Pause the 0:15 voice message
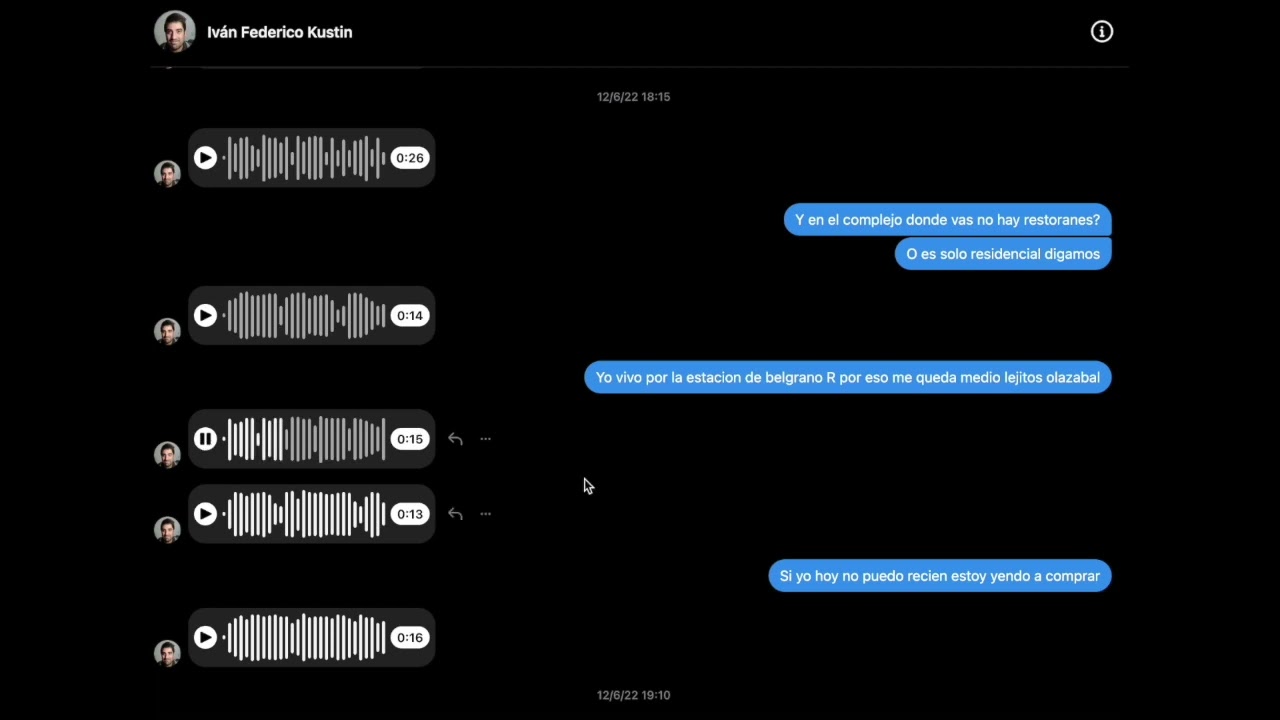The image size is (1280, 720). click(x=205, y=439)
